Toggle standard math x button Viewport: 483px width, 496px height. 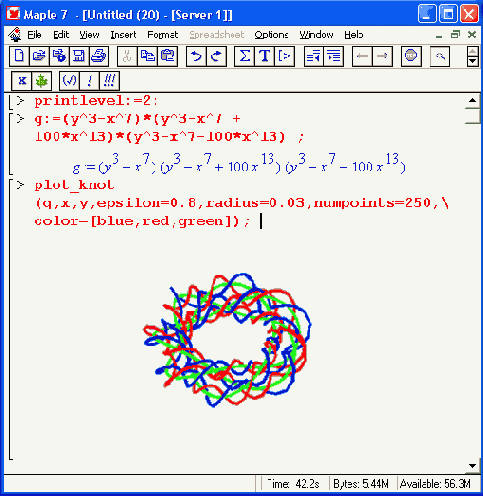point(22,81)
